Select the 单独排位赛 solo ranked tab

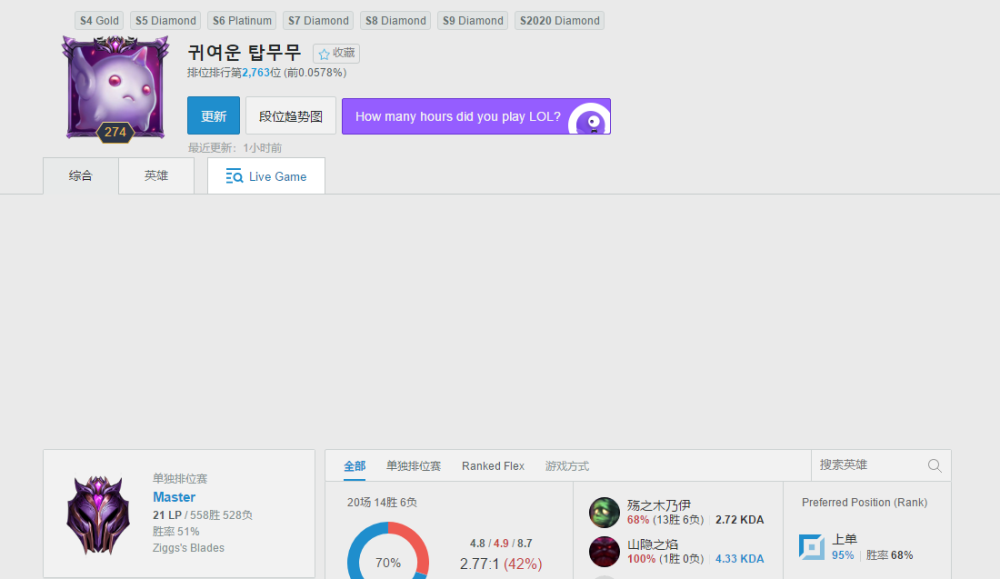click(413, 466)
